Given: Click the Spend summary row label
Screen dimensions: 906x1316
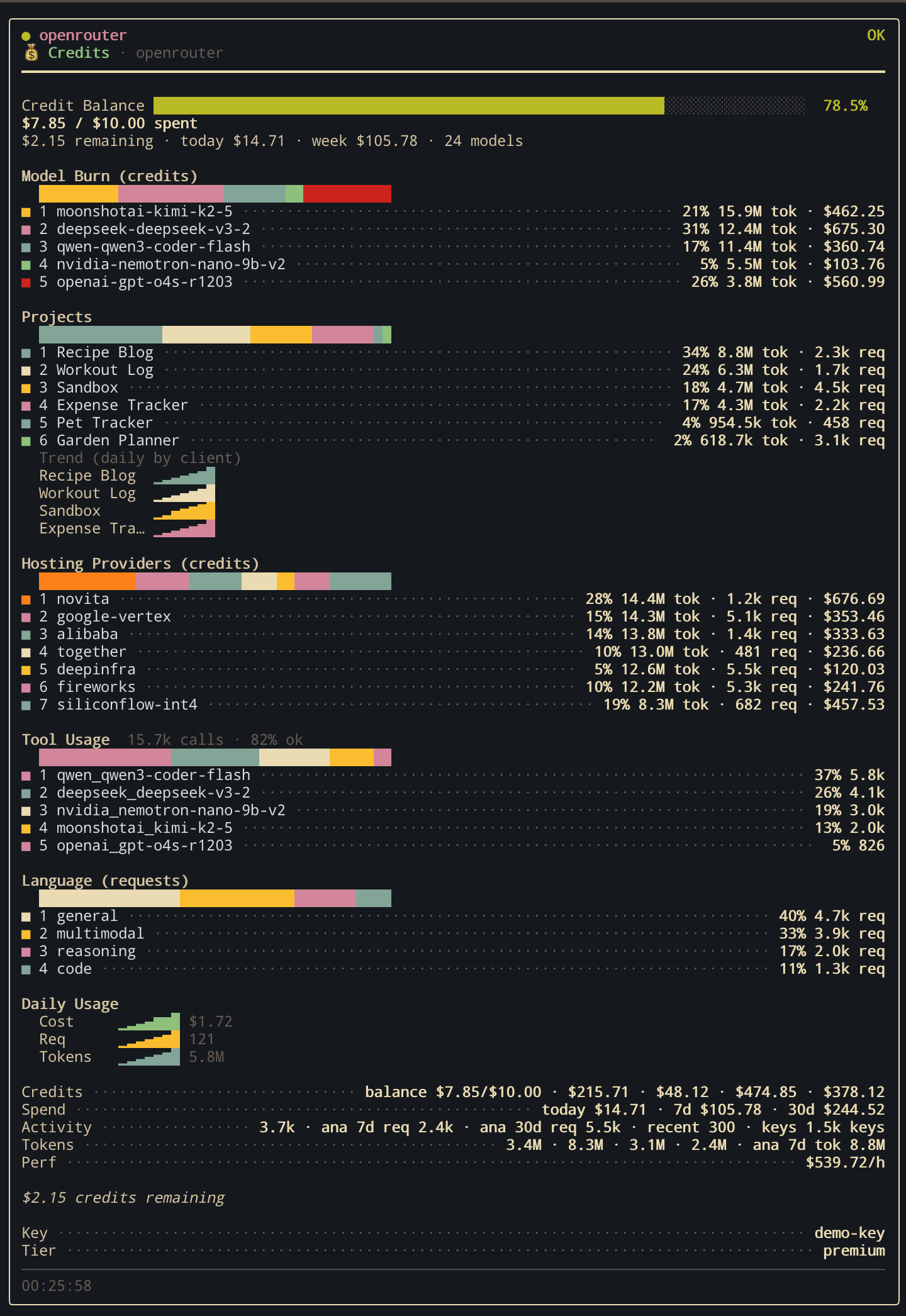Looking at the screenshot, I should point(43,1110).
